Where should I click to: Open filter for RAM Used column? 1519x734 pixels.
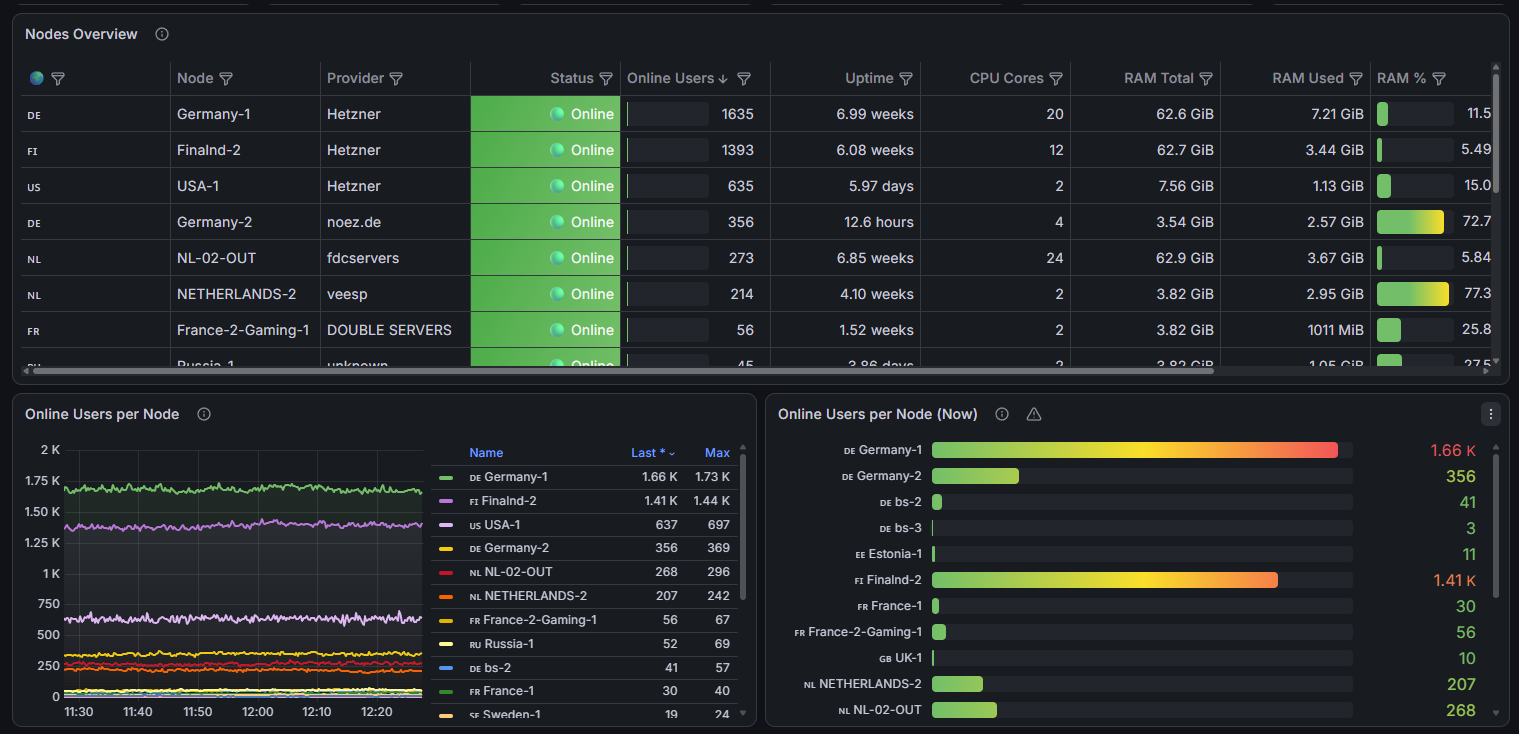coord(1356,78)
